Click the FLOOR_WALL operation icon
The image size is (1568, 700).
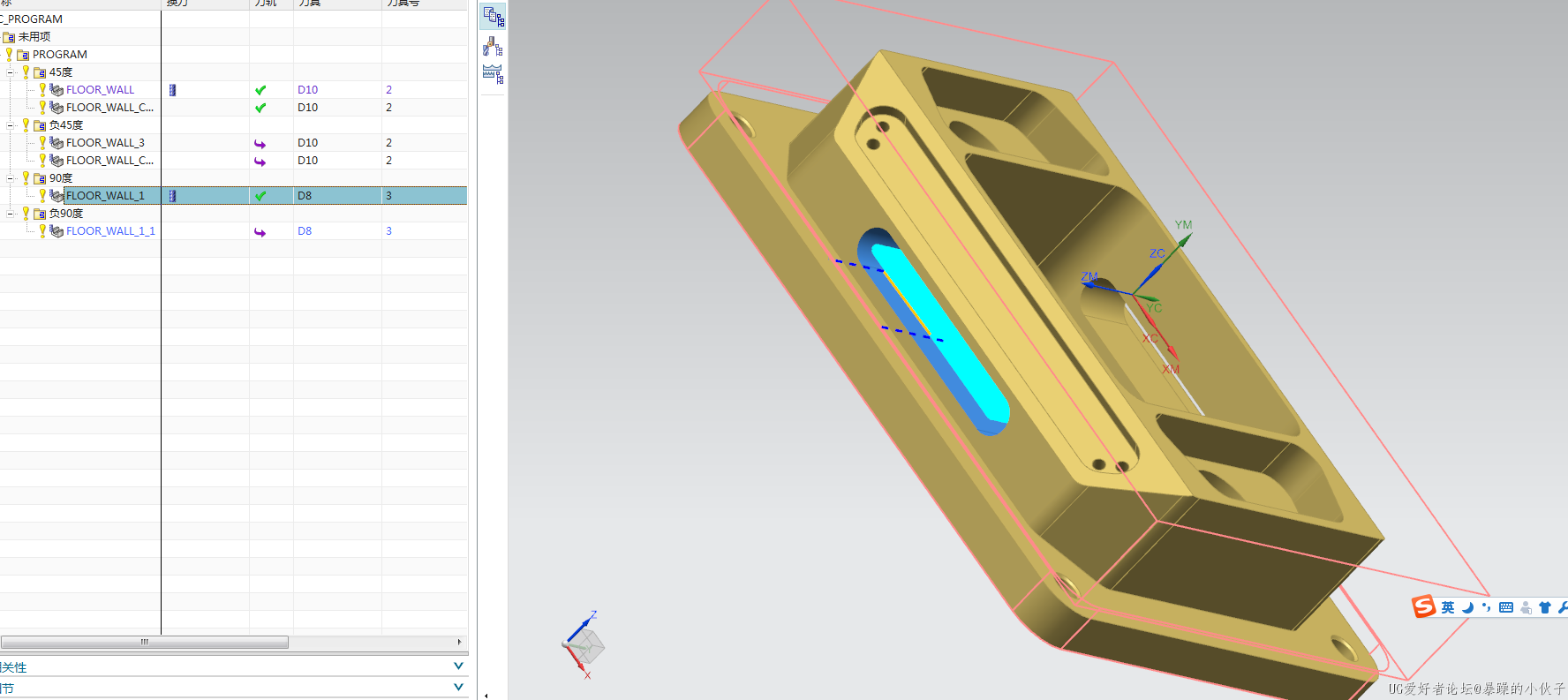click(57, 90)
